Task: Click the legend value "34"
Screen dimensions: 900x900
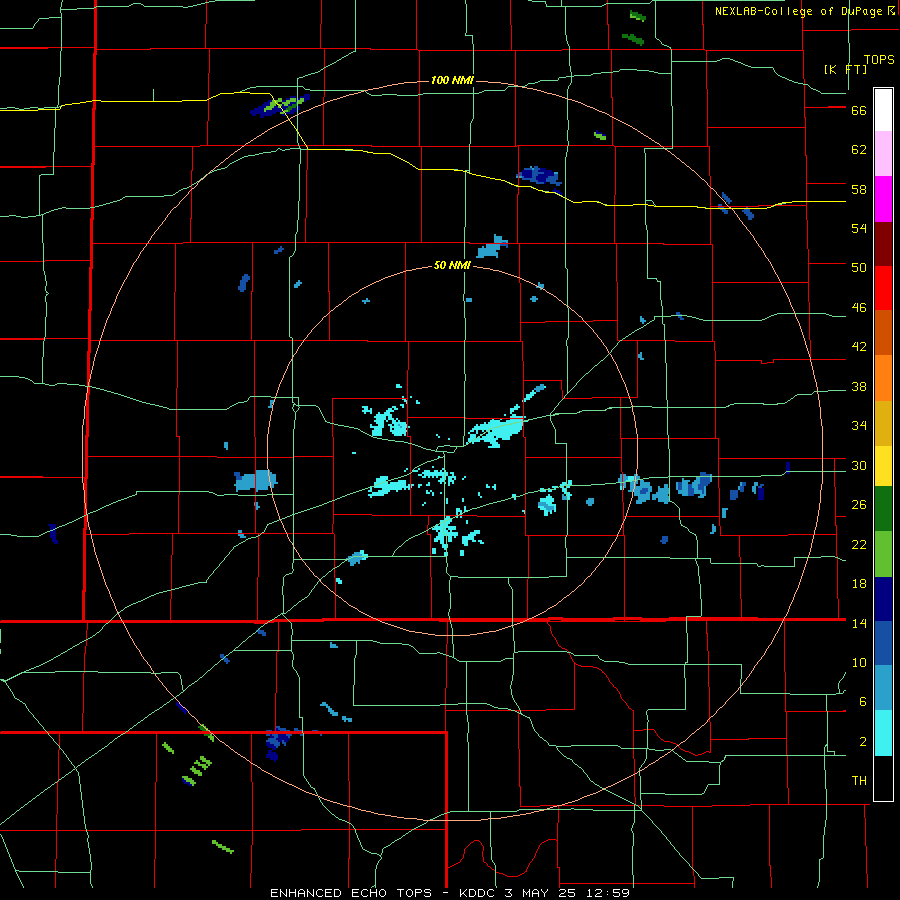Action: click(x=859, y=426)
